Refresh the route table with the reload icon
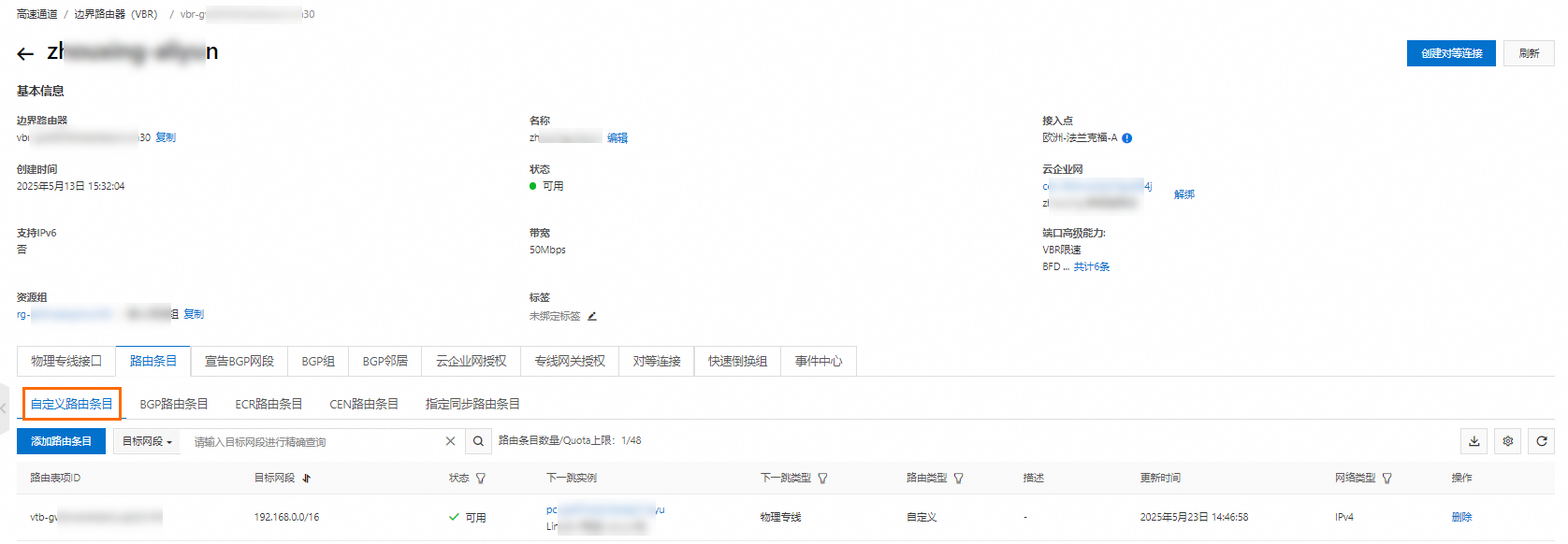This screenshot has width=1568, height=544. point(1542,441)
